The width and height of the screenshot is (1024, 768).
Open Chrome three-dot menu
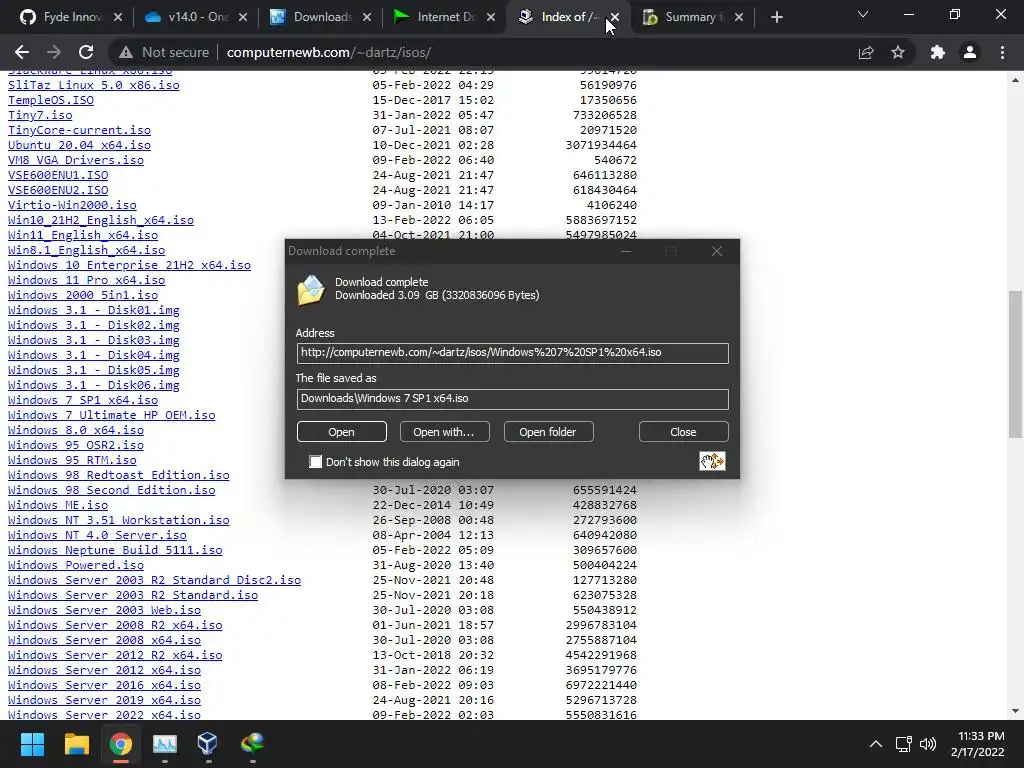pos(1002,52)
